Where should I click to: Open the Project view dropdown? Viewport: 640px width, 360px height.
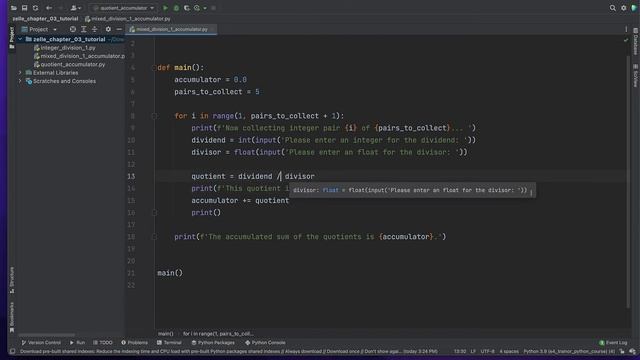[39, 29]
